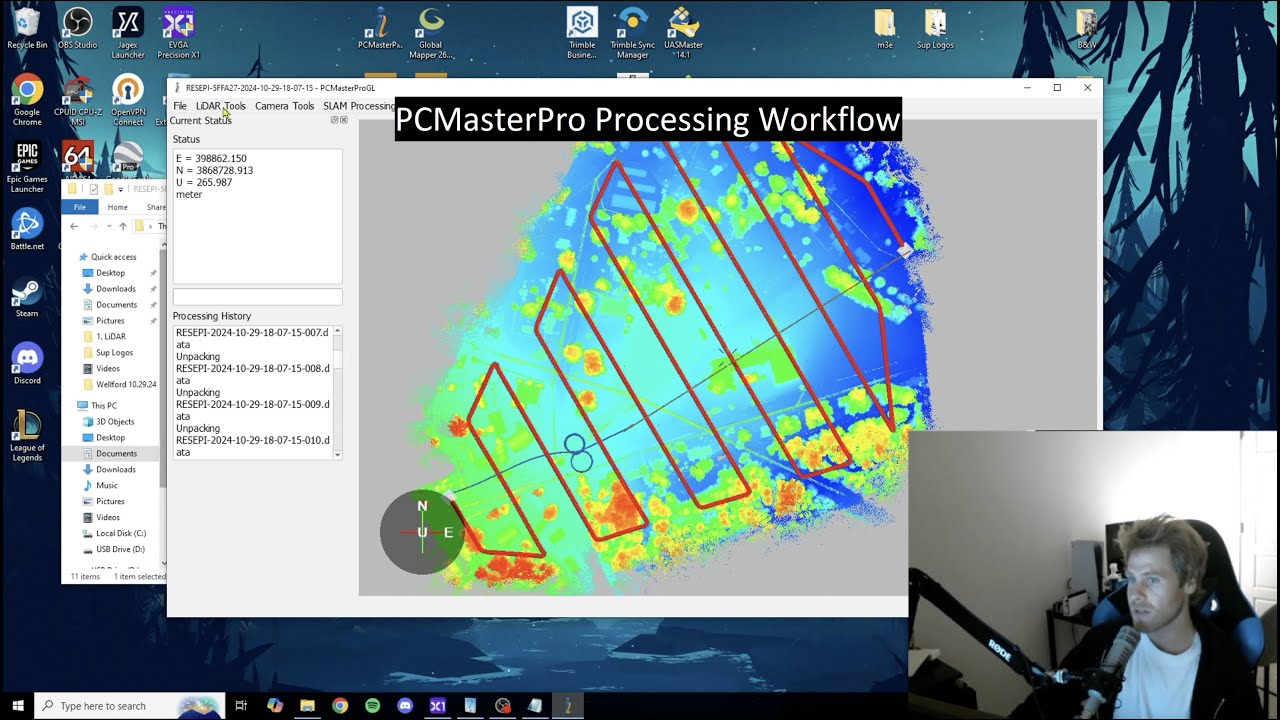Screen dimensions: 1280x720
Task: Open the File tab in File Explorer
Action: [x=80, y=207]
